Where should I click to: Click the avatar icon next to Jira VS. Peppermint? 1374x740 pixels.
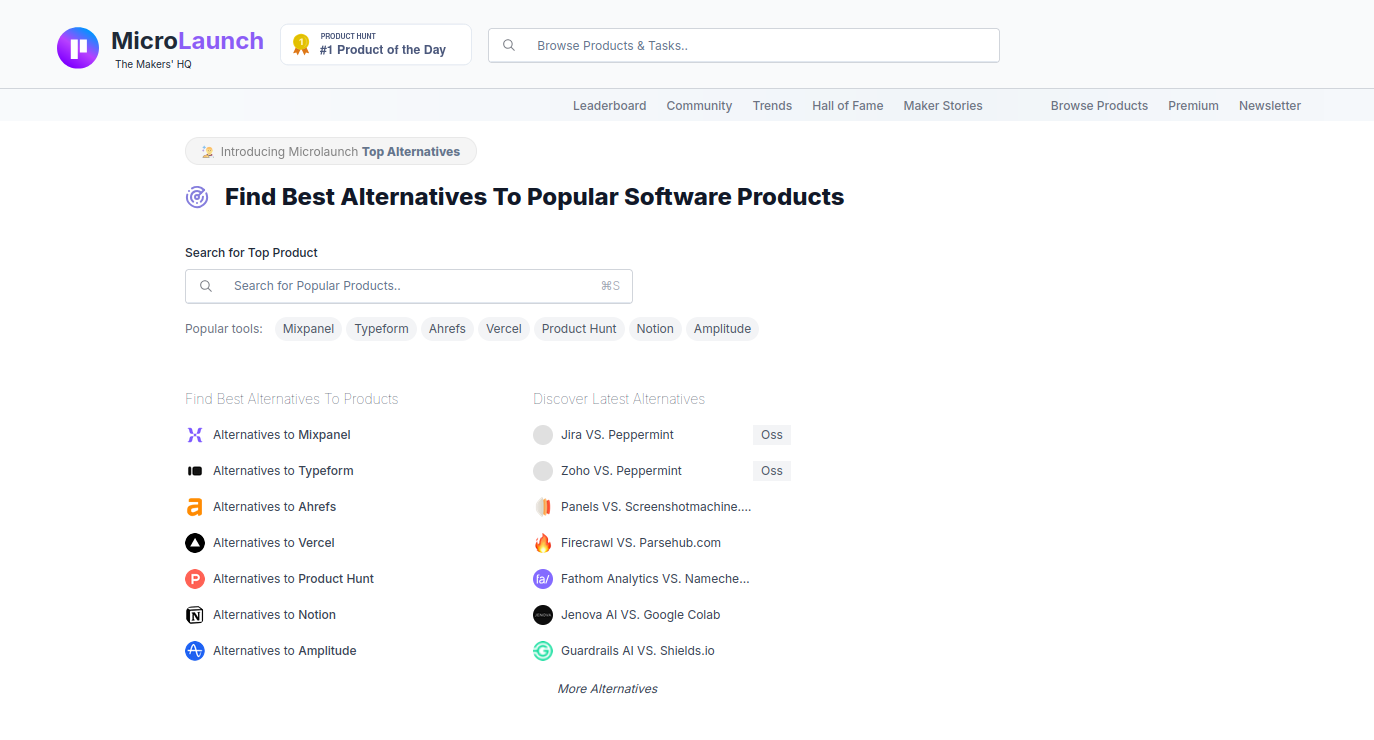pyautogui.click(x=543, y=435)
